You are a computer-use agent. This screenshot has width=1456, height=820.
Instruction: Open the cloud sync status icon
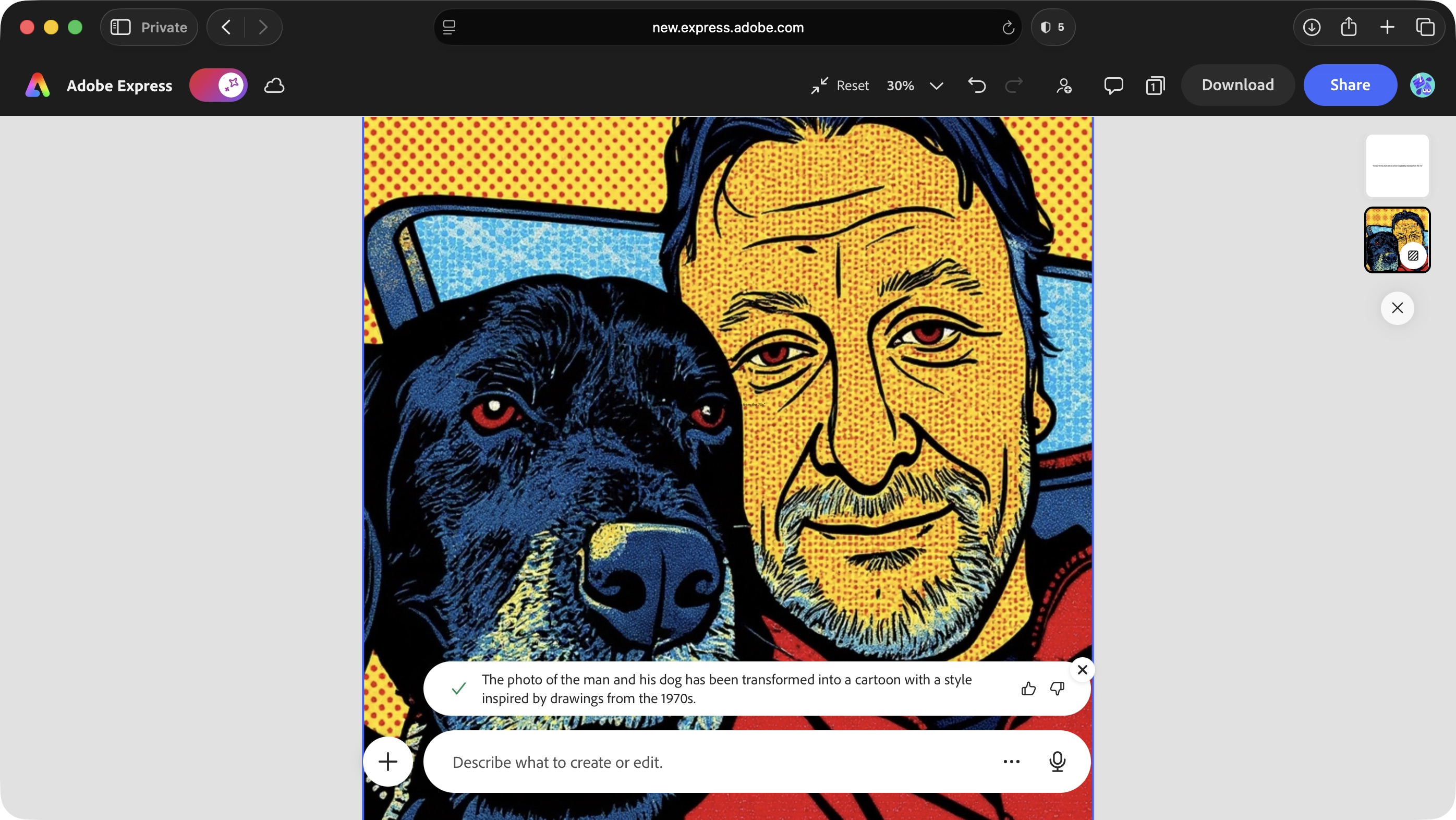(x=274, y=86)
